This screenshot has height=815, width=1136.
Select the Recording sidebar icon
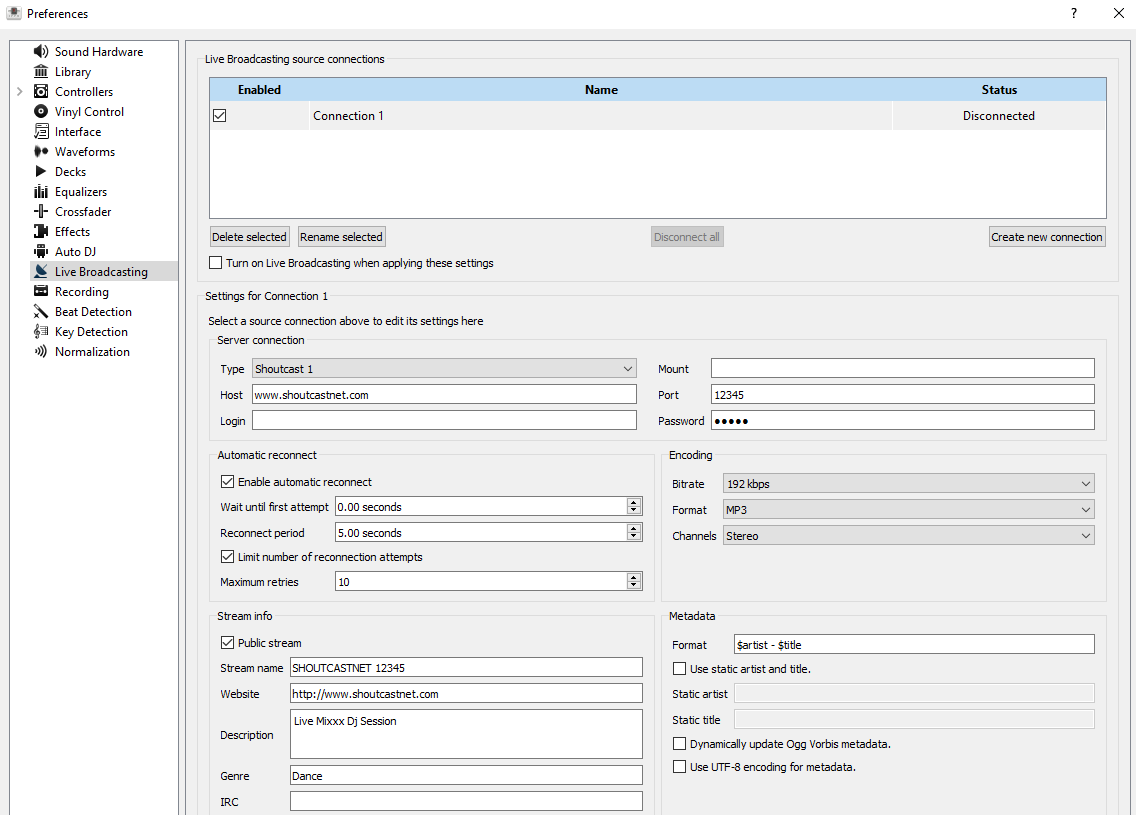(39, 291)
